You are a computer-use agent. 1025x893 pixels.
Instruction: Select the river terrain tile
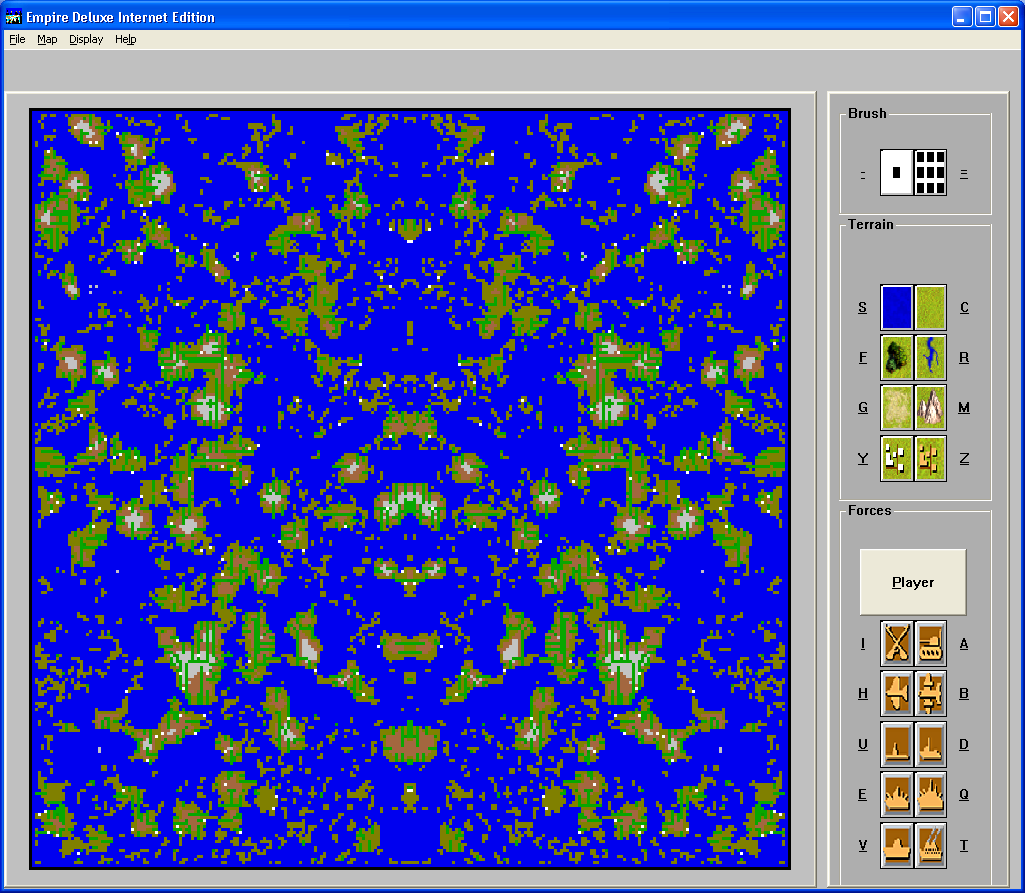pyautogui.click(x=930, y=357)
